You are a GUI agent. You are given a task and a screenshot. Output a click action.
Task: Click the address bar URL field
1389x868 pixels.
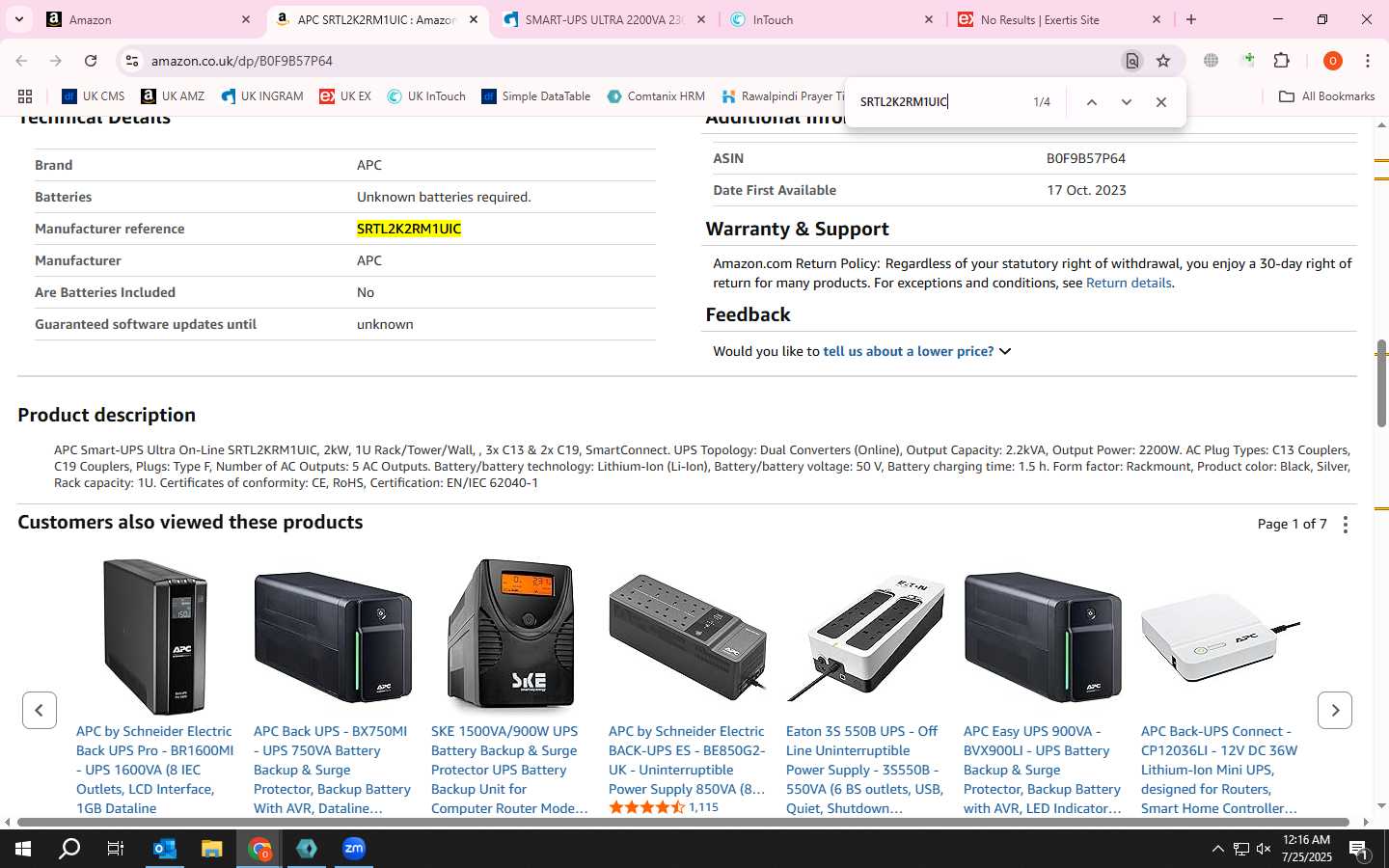[627, 61]
